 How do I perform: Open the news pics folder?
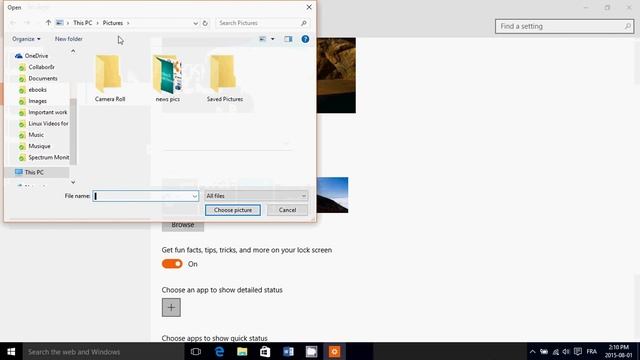pos(167,78)
